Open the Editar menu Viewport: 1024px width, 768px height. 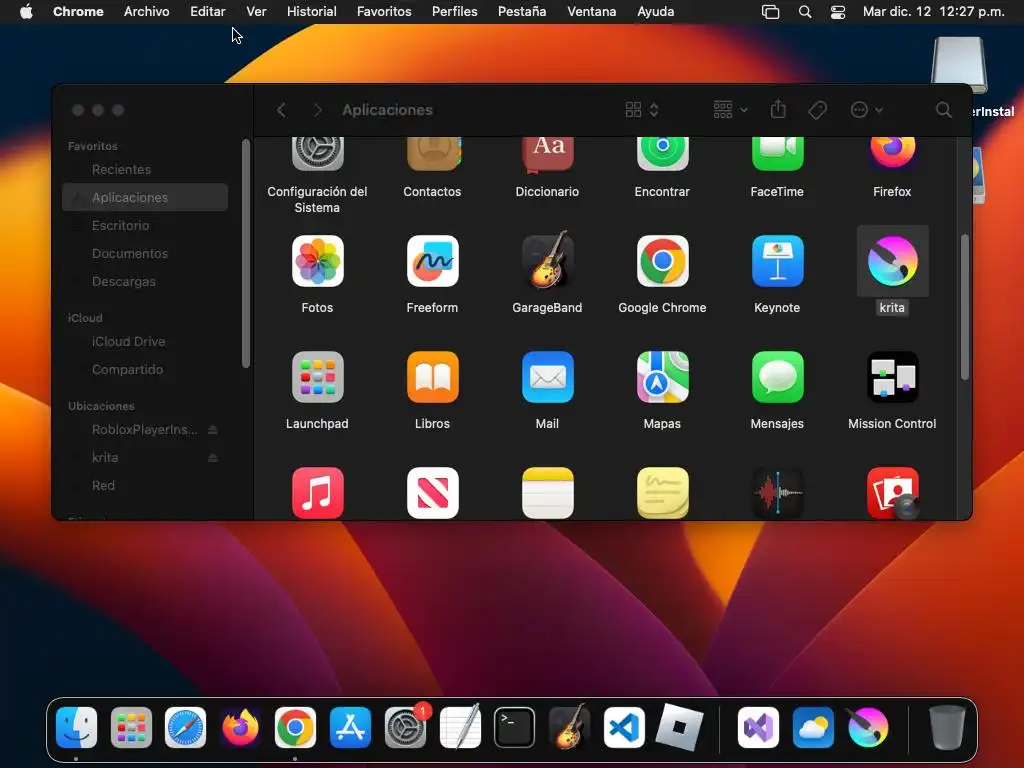[x=208, y=12]
